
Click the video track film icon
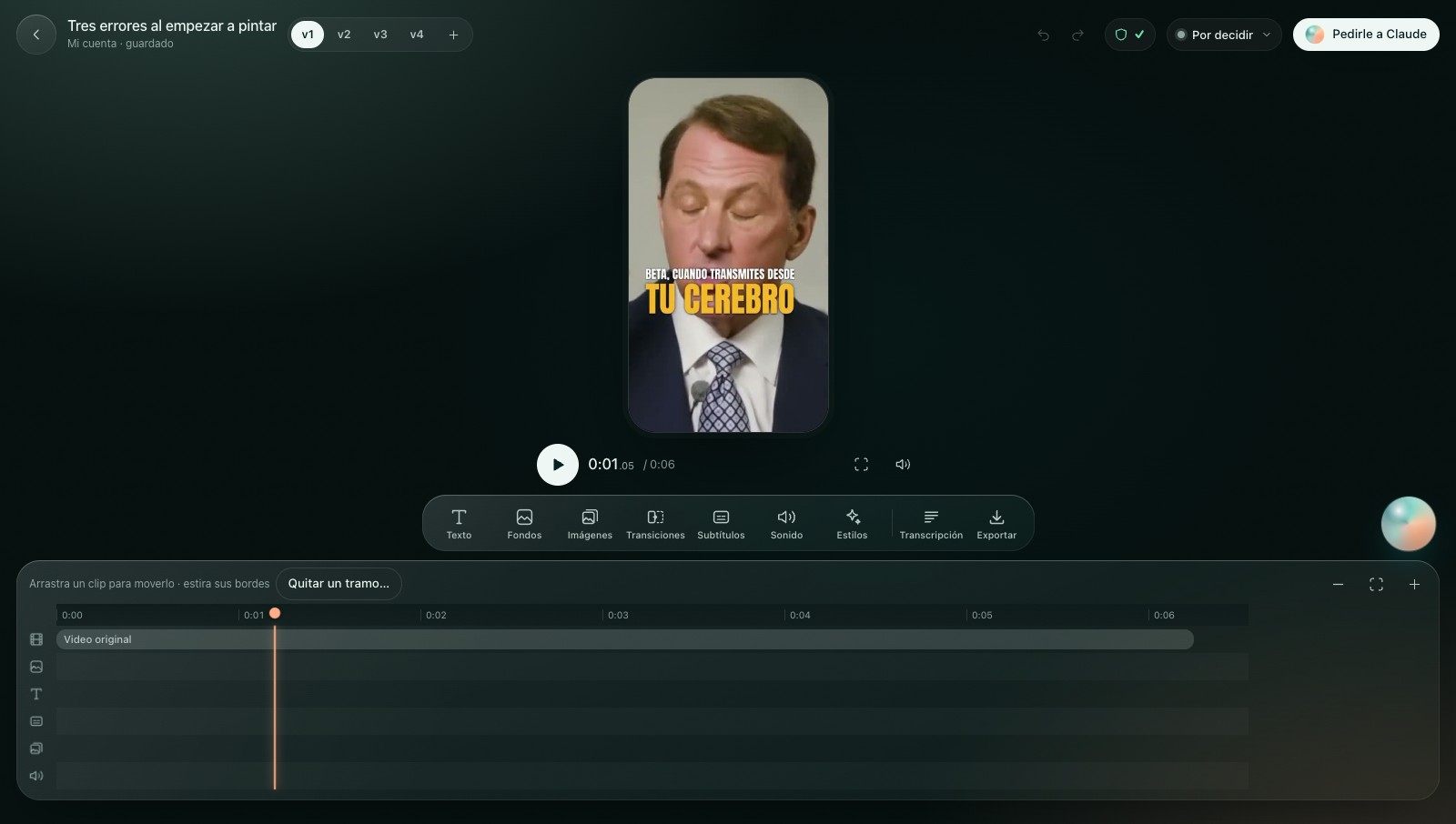(x=36, y=639)
